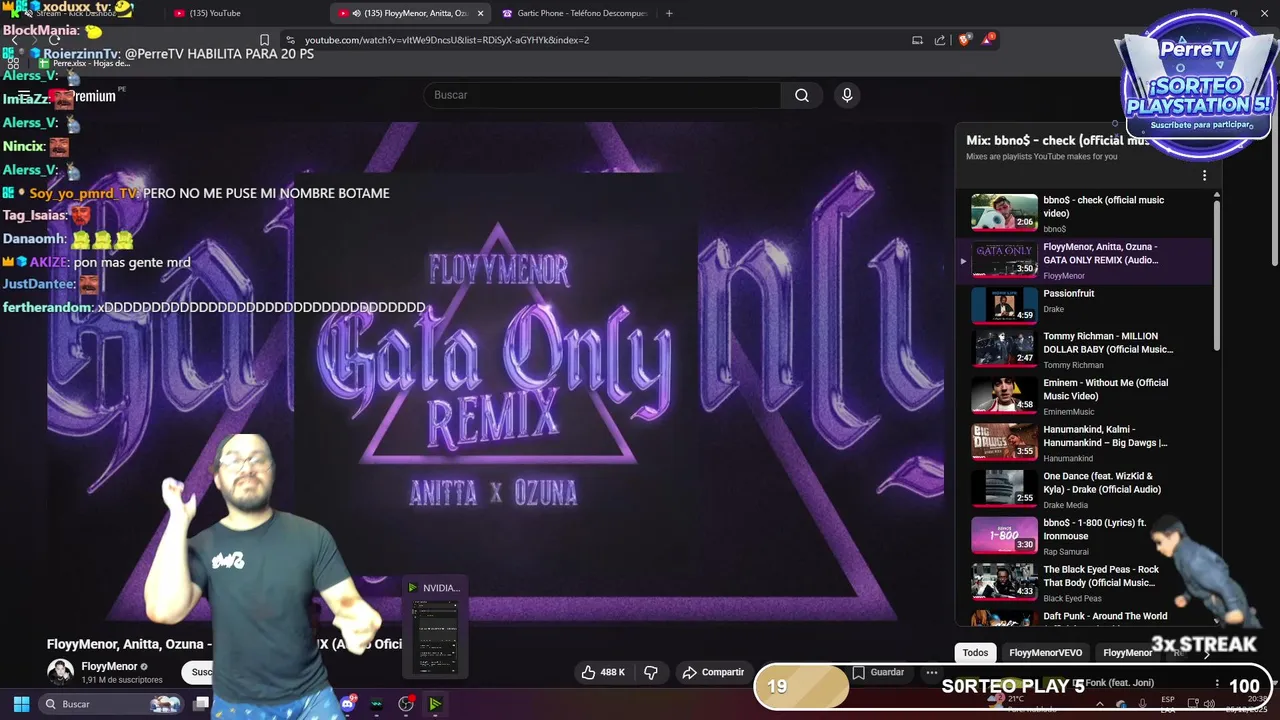The image size is (1280, 720).
Task: Click the YouTube search magnifier button
Action: tap(801, 95)
